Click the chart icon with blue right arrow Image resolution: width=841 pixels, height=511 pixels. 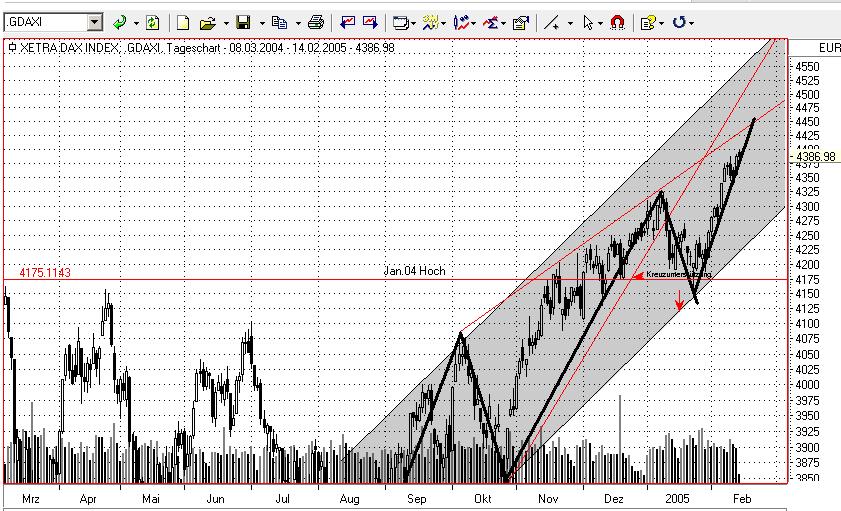click(x=370, y=23)
